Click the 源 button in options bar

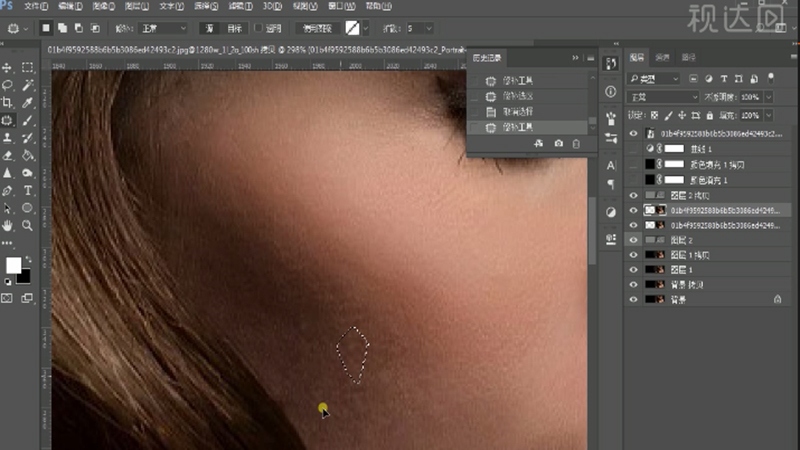click(x=209, y=29)
